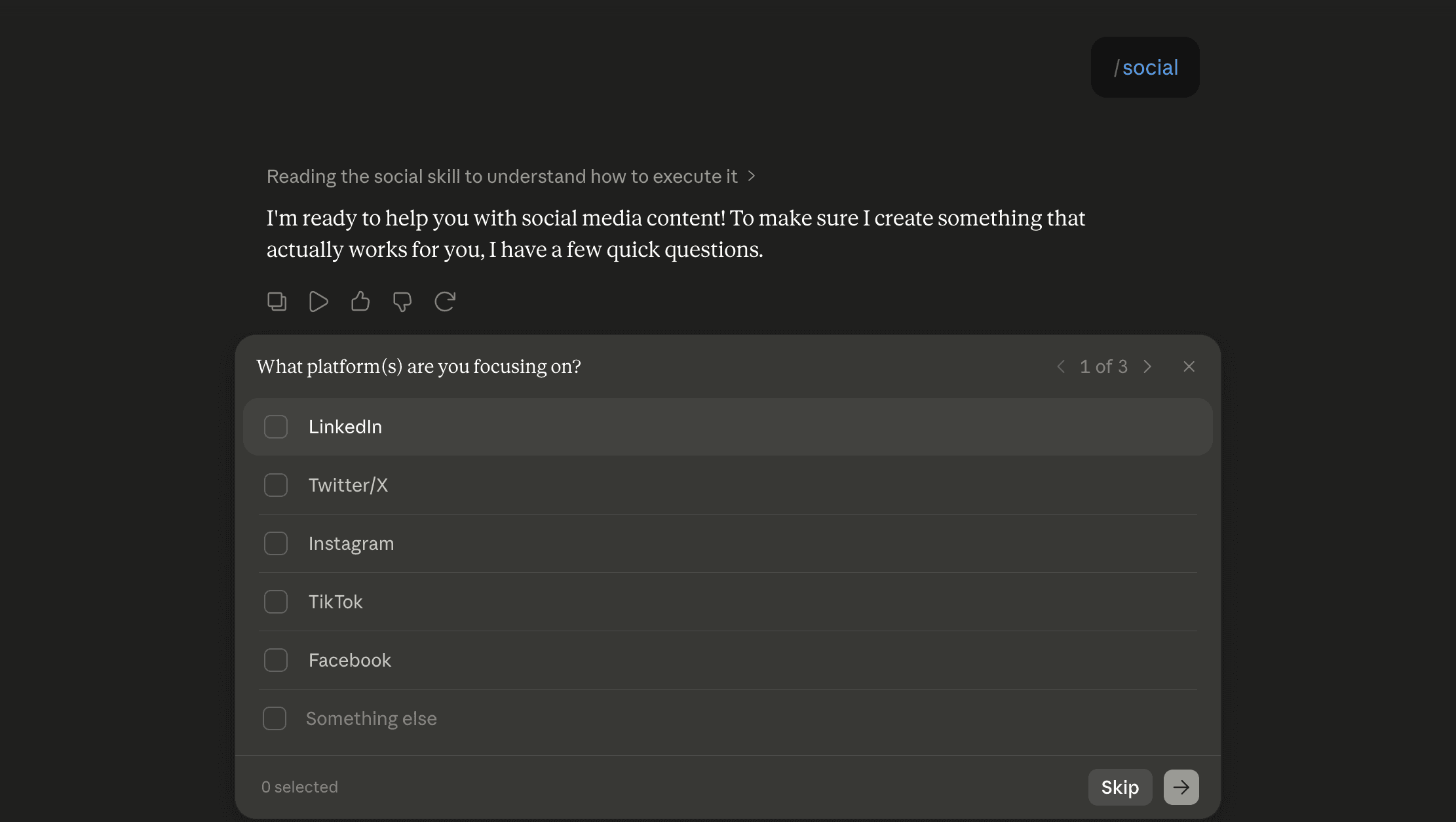Give the response a thumbs down

coord(402,302)
